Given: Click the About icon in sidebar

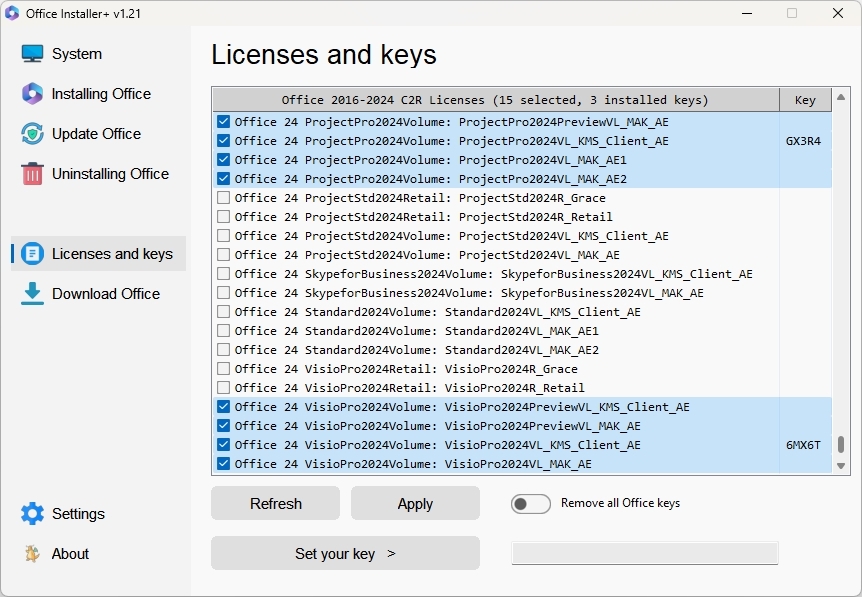Looking at the screenshot, I should click(x=32, y=554).
